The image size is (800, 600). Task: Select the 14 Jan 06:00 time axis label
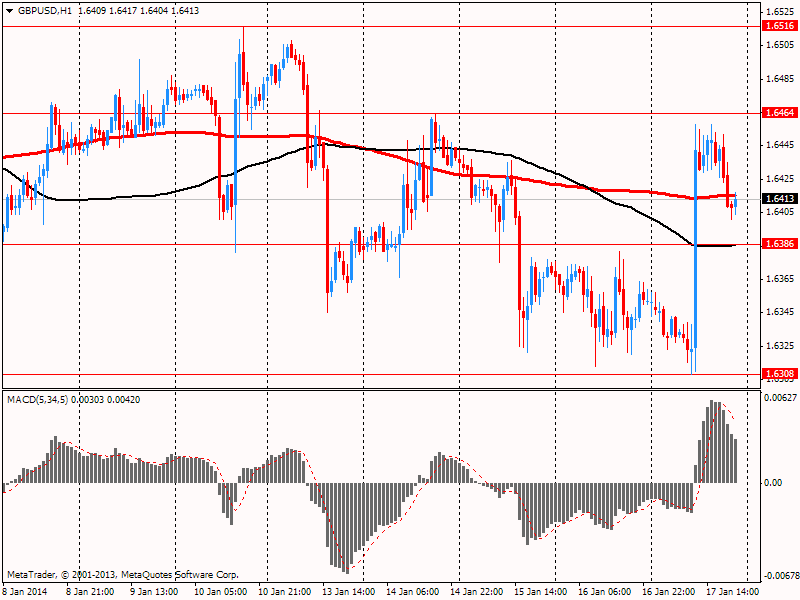(412, 592)
